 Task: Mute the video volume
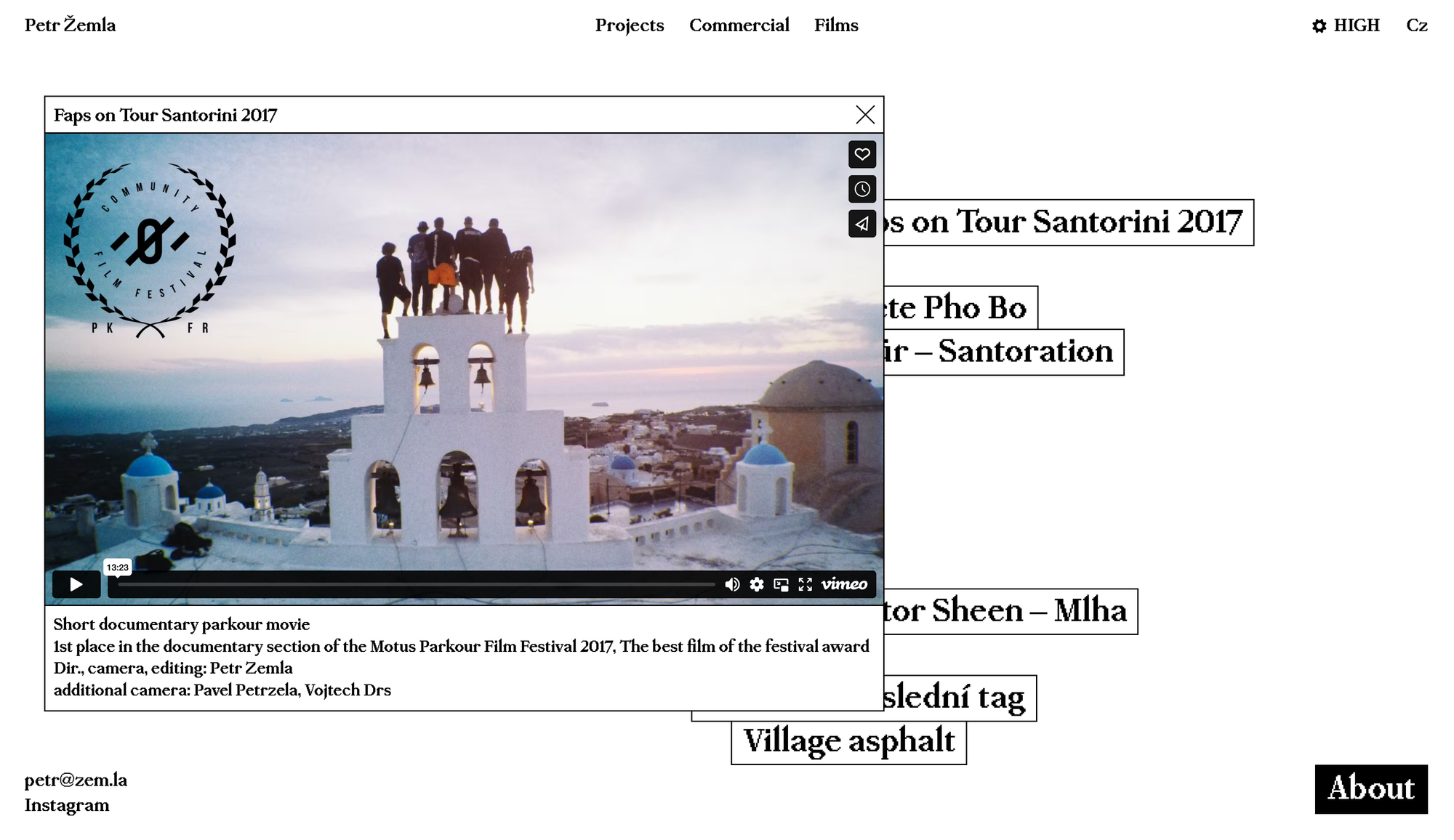click(732, 584)
